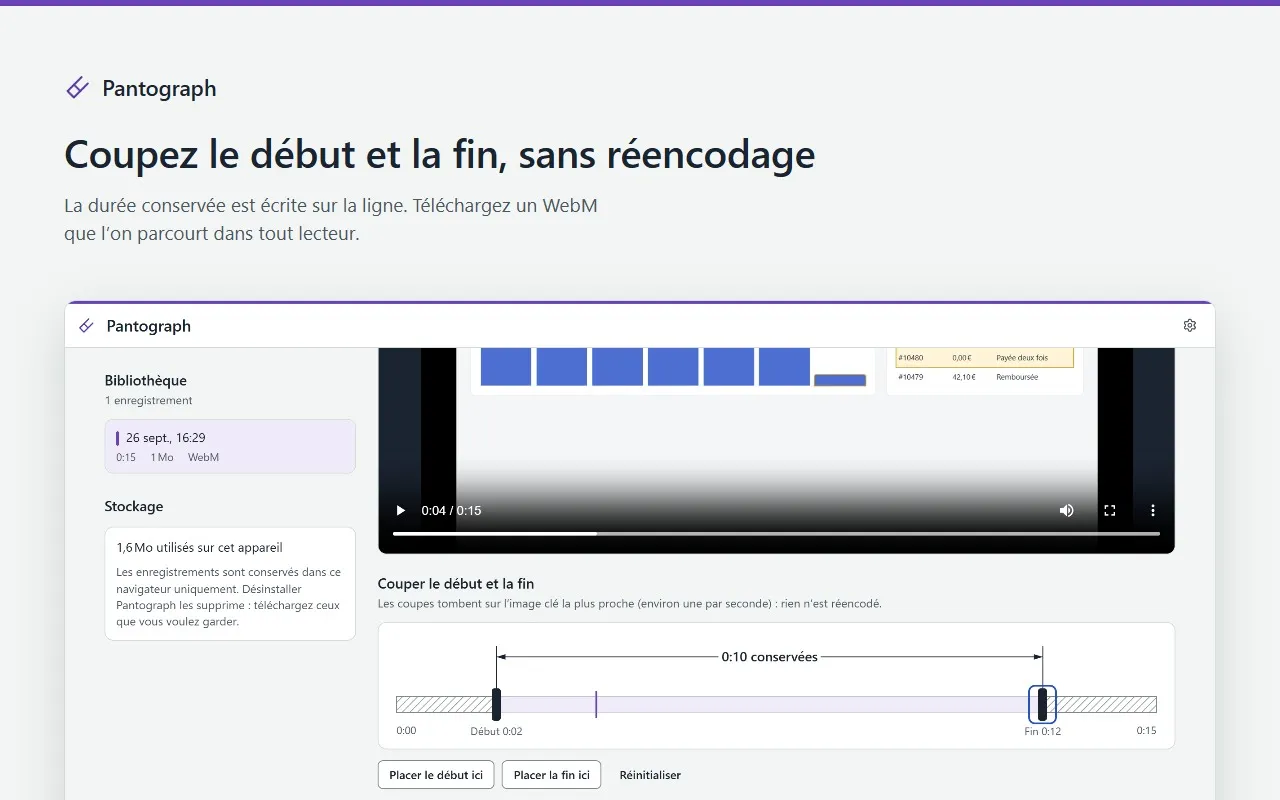
Task: Click the 1 enregistrement count
Action: click(149, 400)
